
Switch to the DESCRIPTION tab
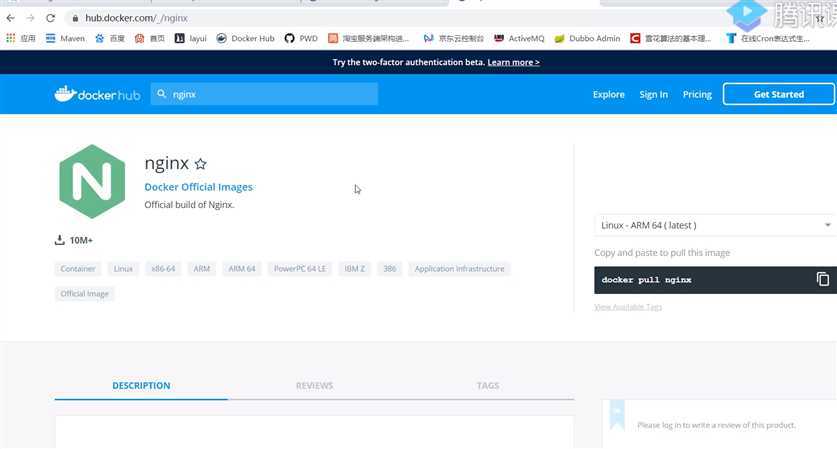pos(141,385)
